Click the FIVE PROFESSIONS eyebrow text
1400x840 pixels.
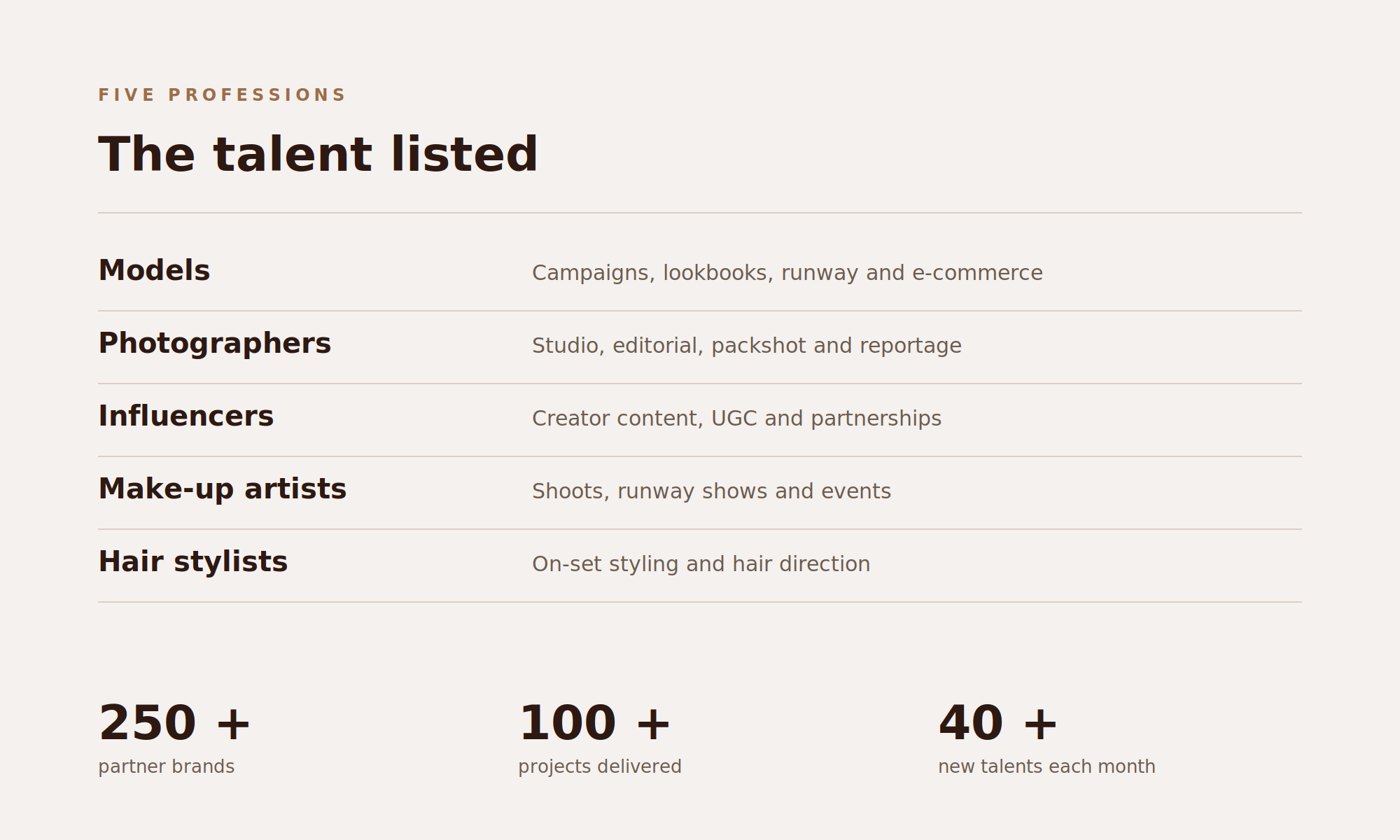point(222,95)
